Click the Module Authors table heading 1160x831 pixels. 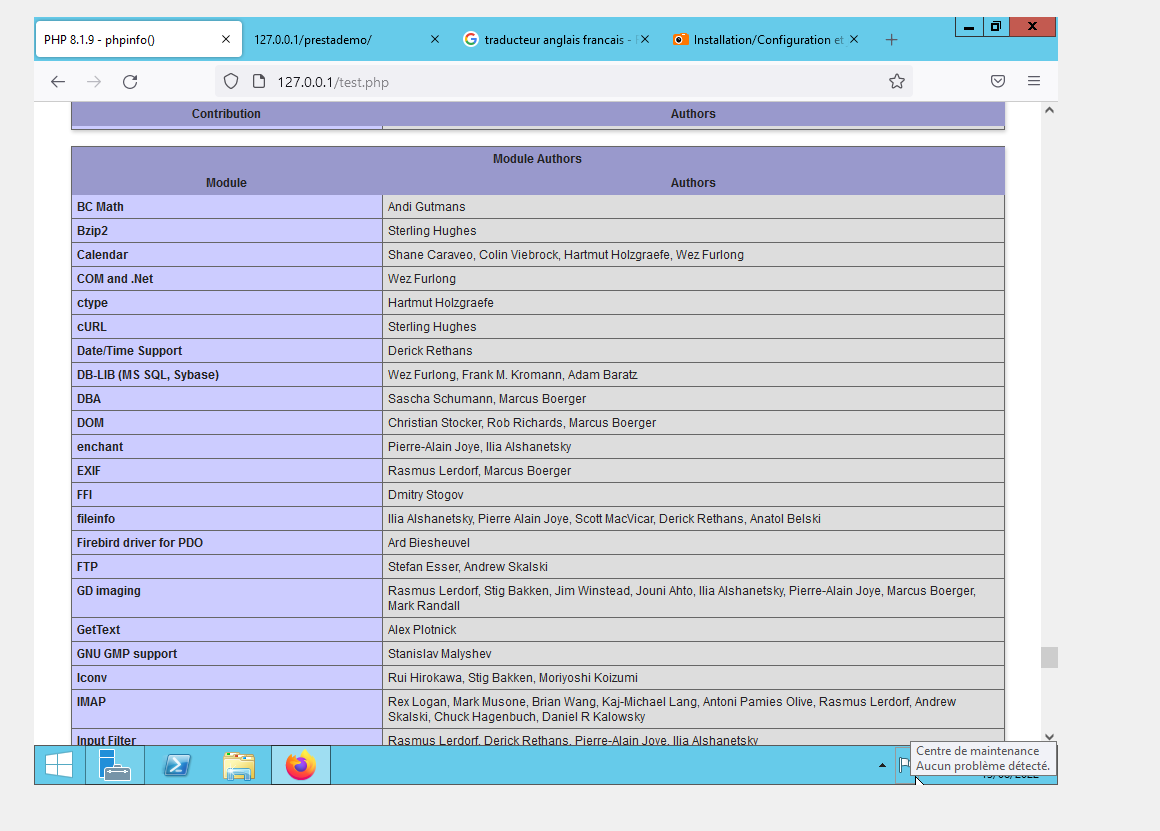pos(537,159)
